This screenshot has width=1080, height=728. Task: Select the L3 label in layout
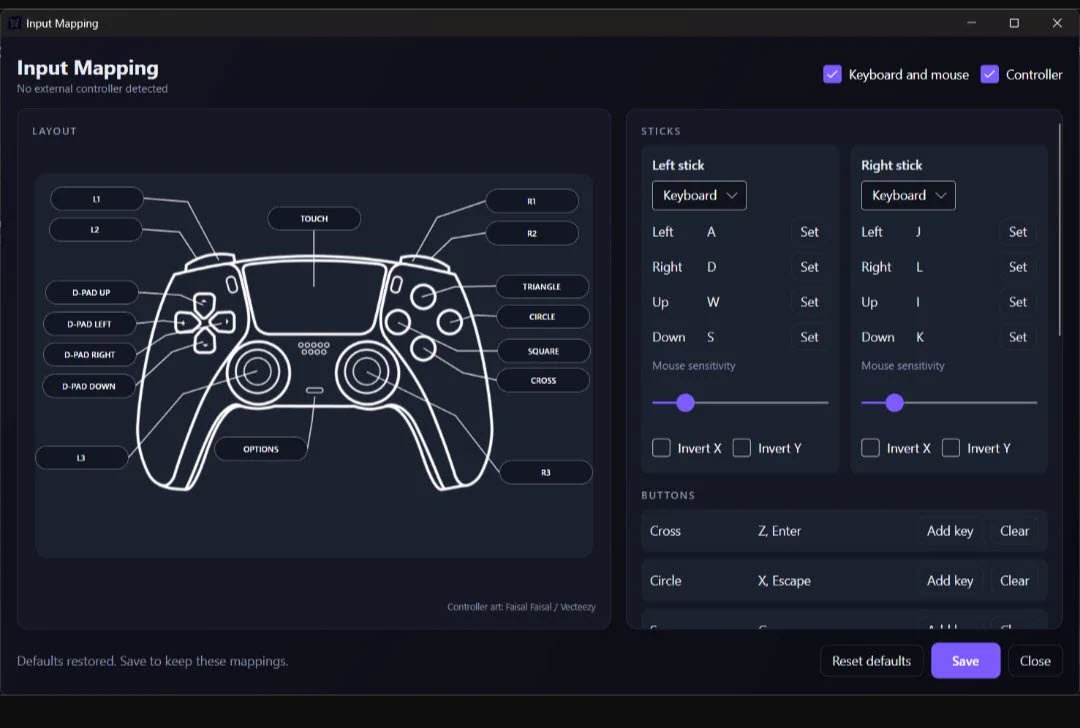pyautogui.click(x=81, y=457)
